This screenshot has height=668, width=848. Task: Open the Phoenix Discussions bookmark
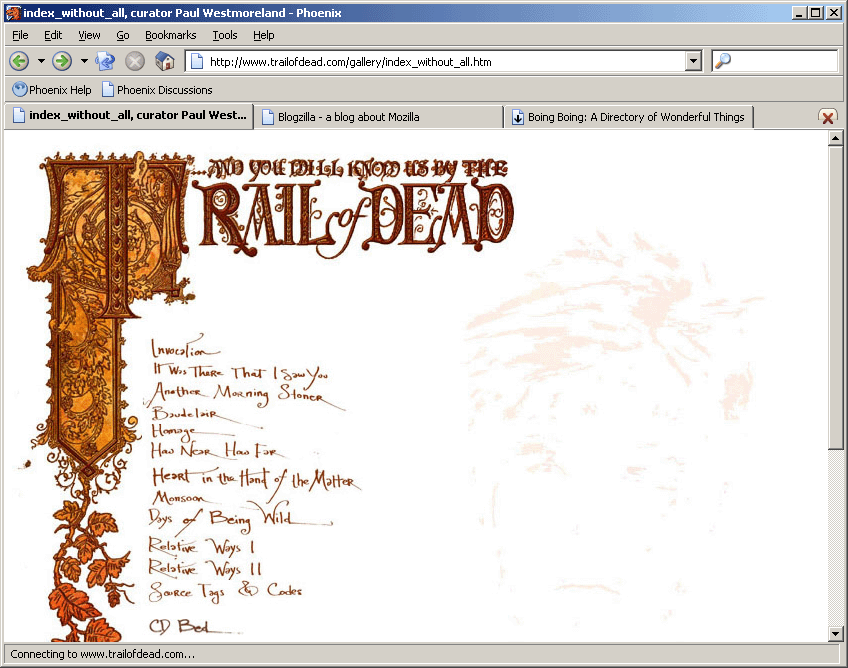157,90
